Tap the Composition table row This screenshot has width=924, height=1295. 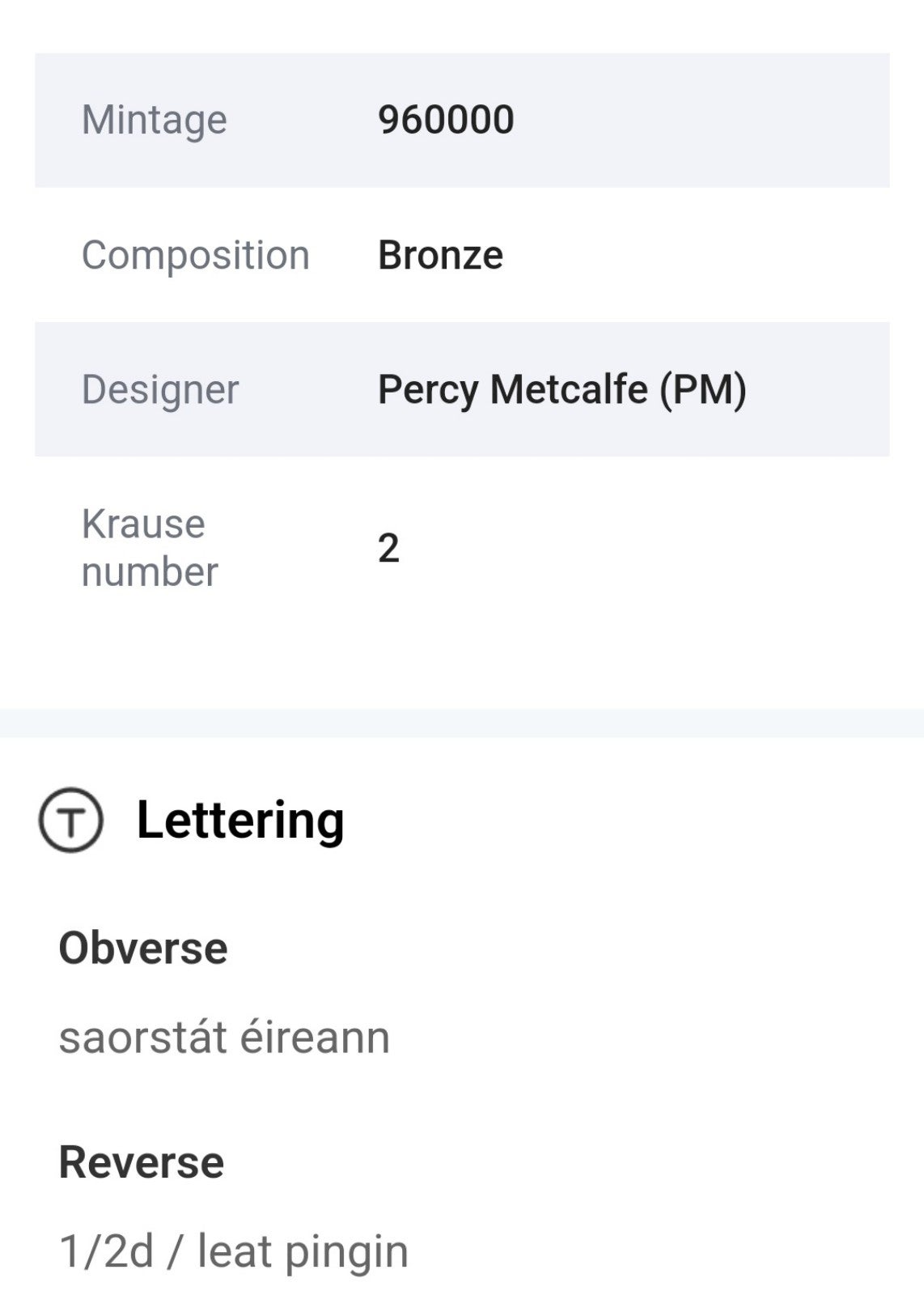coord(462,255)
